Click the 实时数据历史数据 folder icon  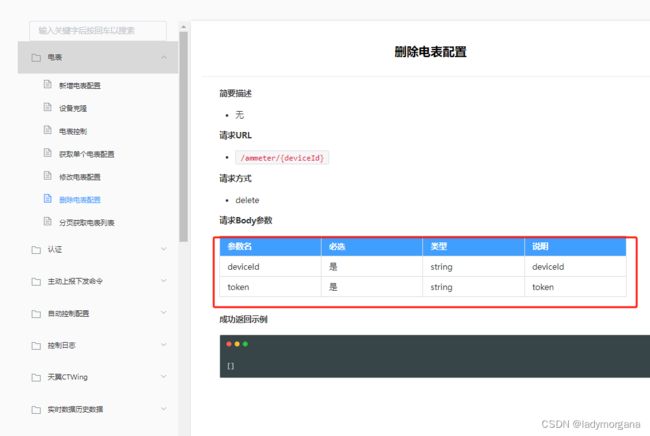(x=36, y=409)
